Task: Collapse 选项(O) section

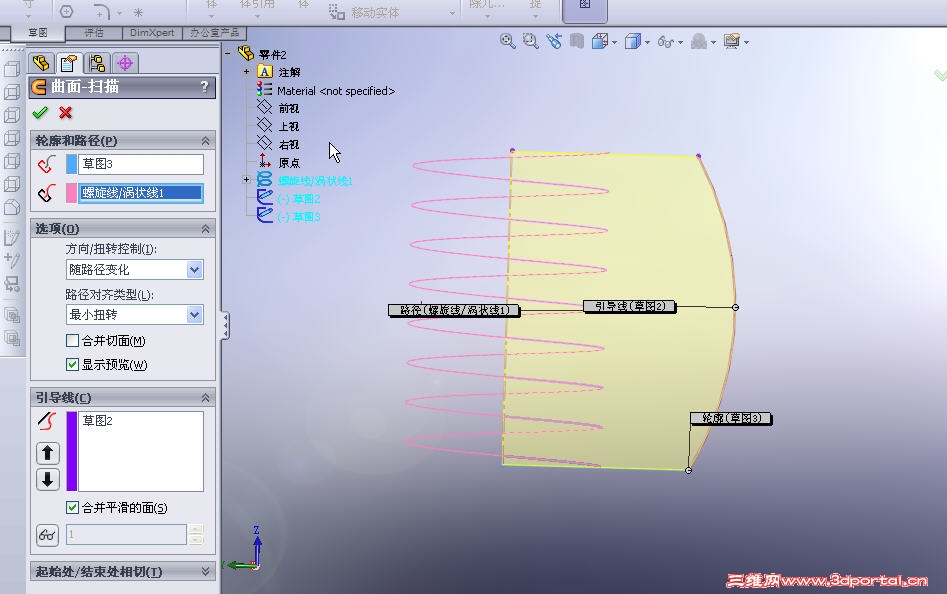Action: [x=205, y=229]
